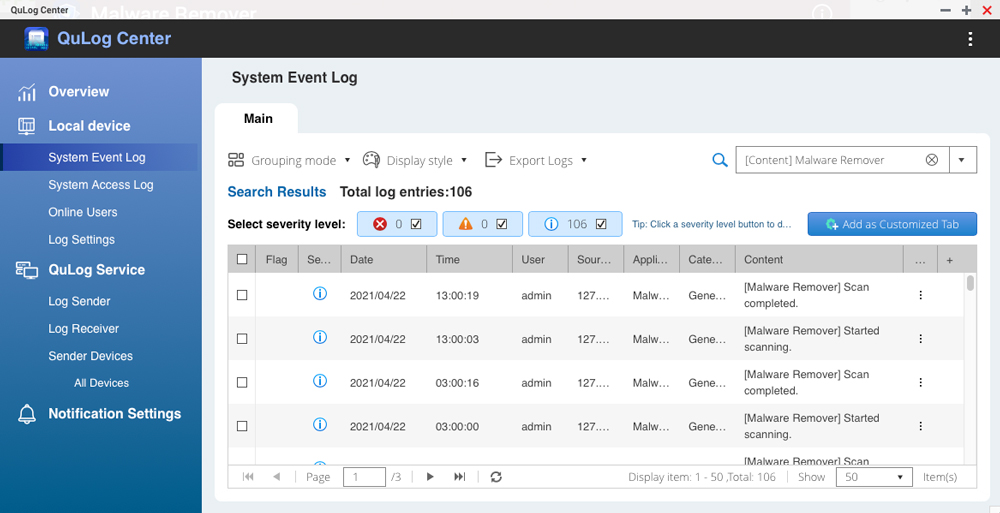This screenshot has width=1000, height=513.
Task: Sort by the Date column header
Action: click(x=384, y=260)
